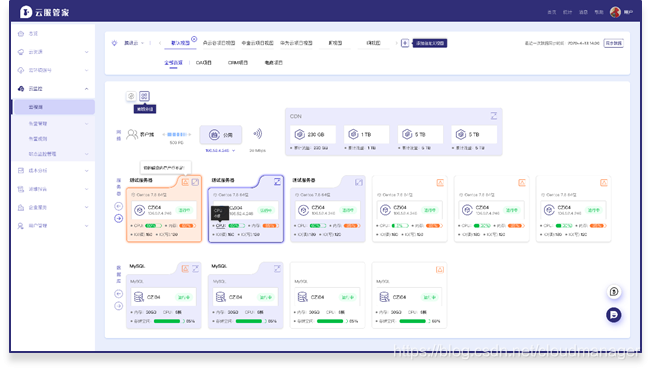Click the lightbulb icon beside the cloud selector
This screenshot has height=370, width=651.
tap(115, 43)
